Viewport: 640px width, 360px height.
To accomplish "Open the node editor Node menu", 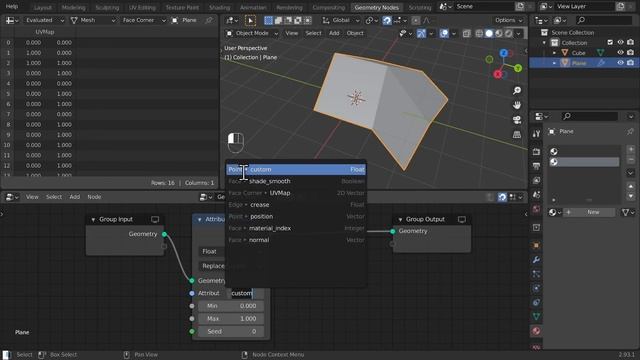I will click(94, 197).
